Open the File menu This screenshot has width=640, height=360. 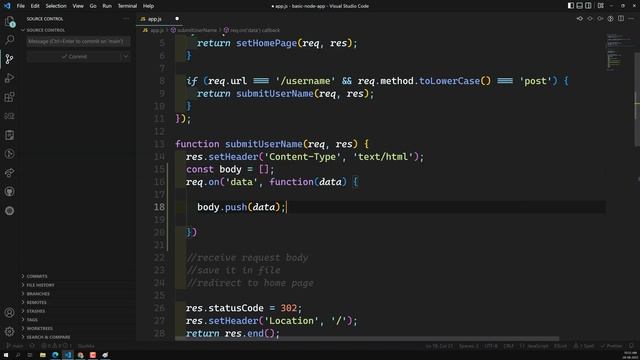pos(20,6)
